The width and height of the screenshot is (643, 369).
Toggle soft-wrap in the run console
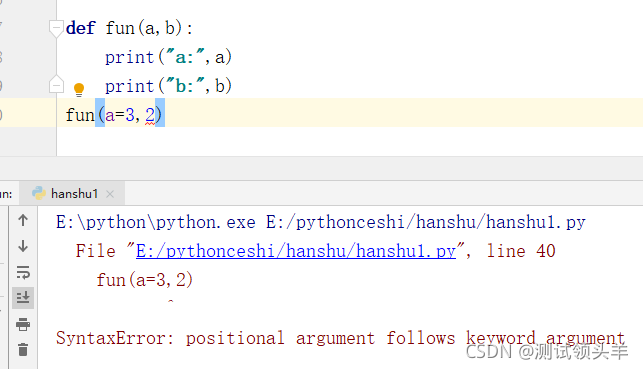pyautogui.click(x=23, y=272)
